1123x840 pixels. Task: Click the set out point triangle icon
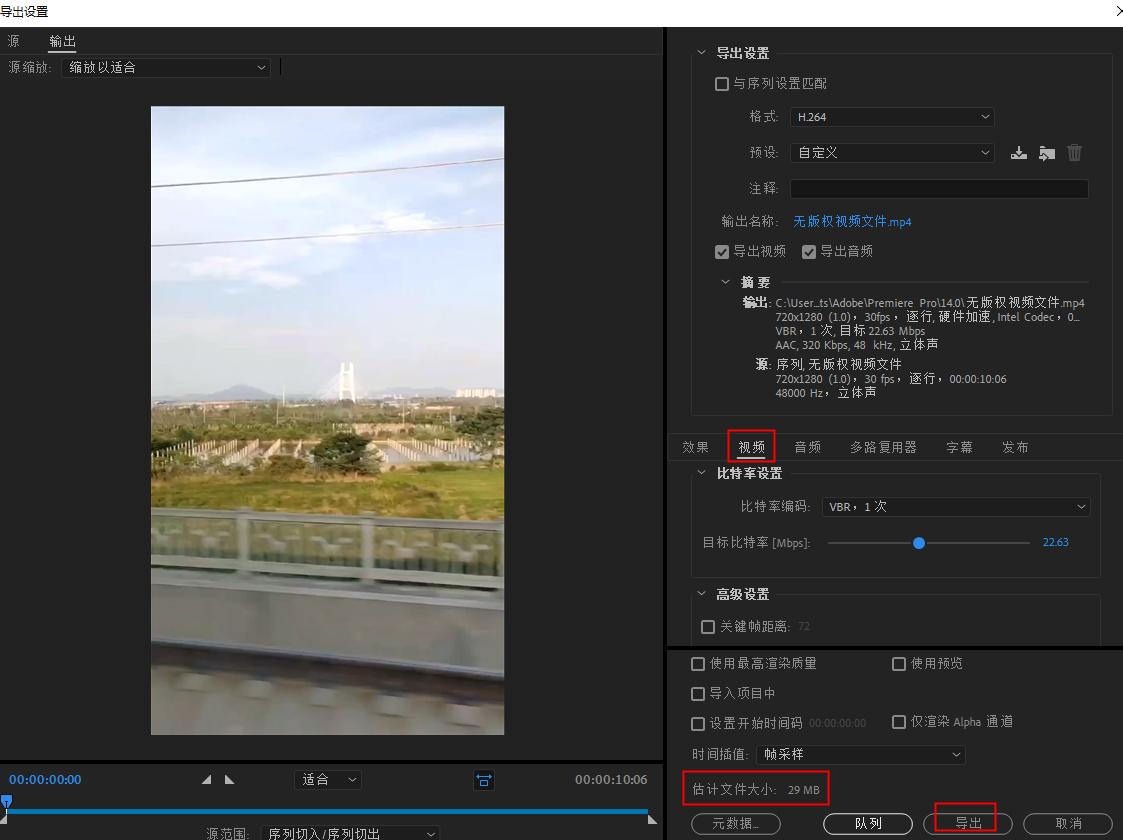229,780
